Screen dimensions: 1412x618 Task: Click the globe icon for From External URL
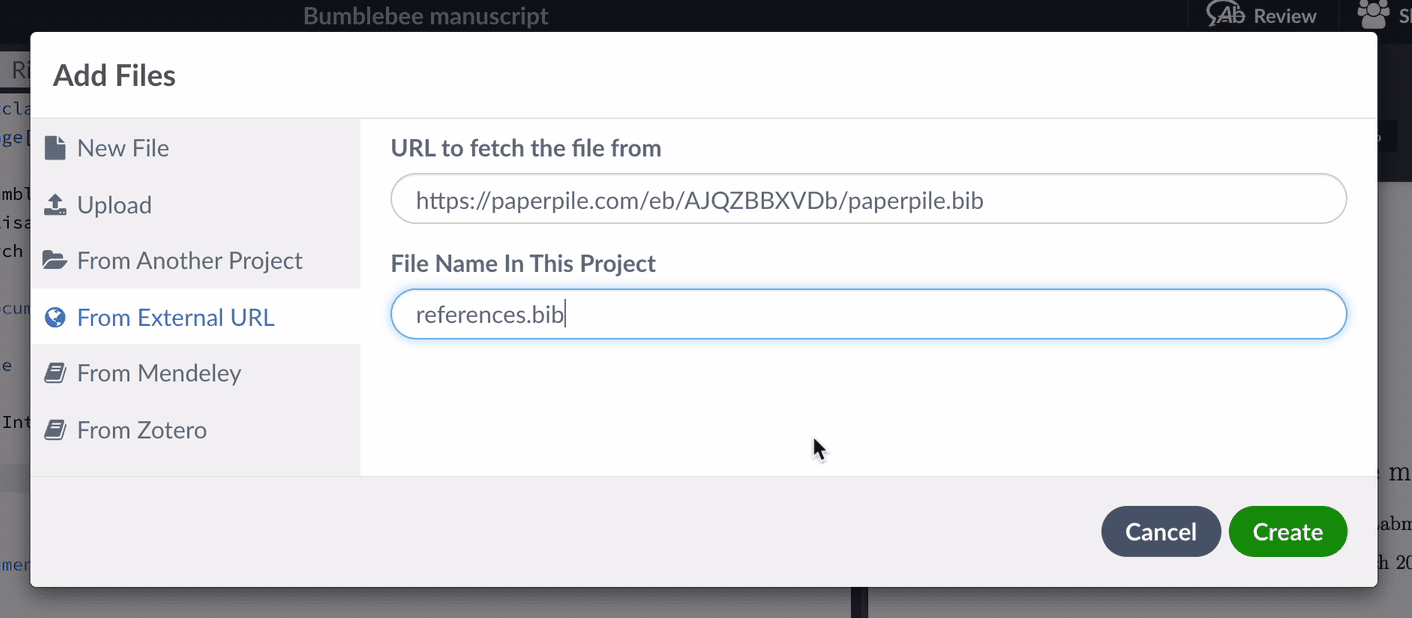pos(55,318)
